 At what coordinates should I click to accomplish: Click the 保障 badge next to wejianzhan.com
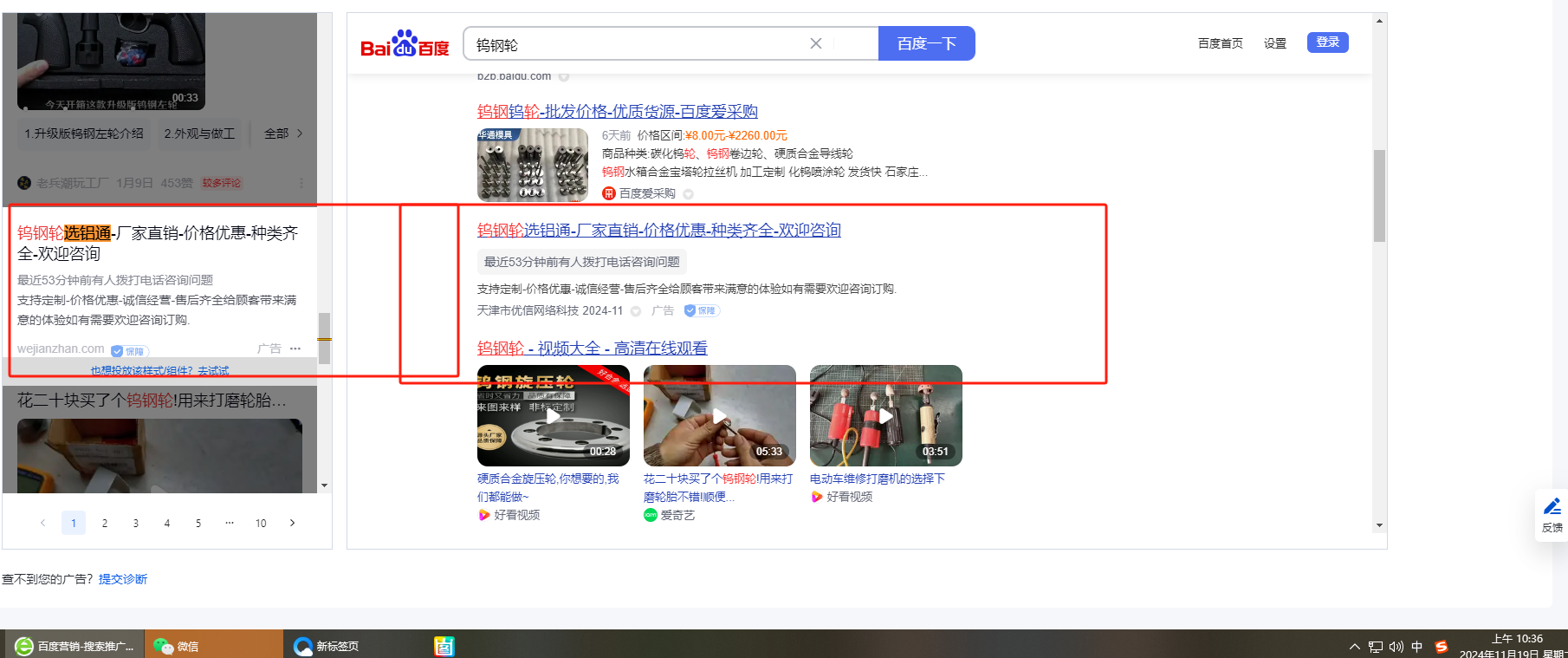[130, 351]
